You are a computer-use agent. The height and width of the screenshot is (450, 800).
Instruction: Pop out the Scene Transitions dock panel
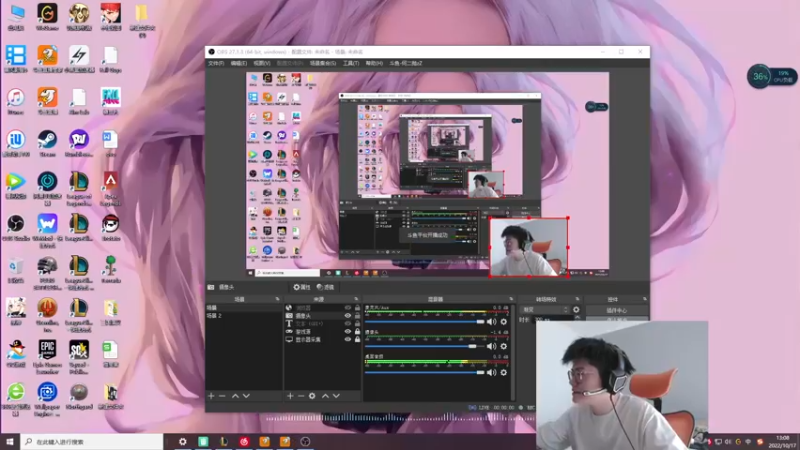(x=578, y=299)
